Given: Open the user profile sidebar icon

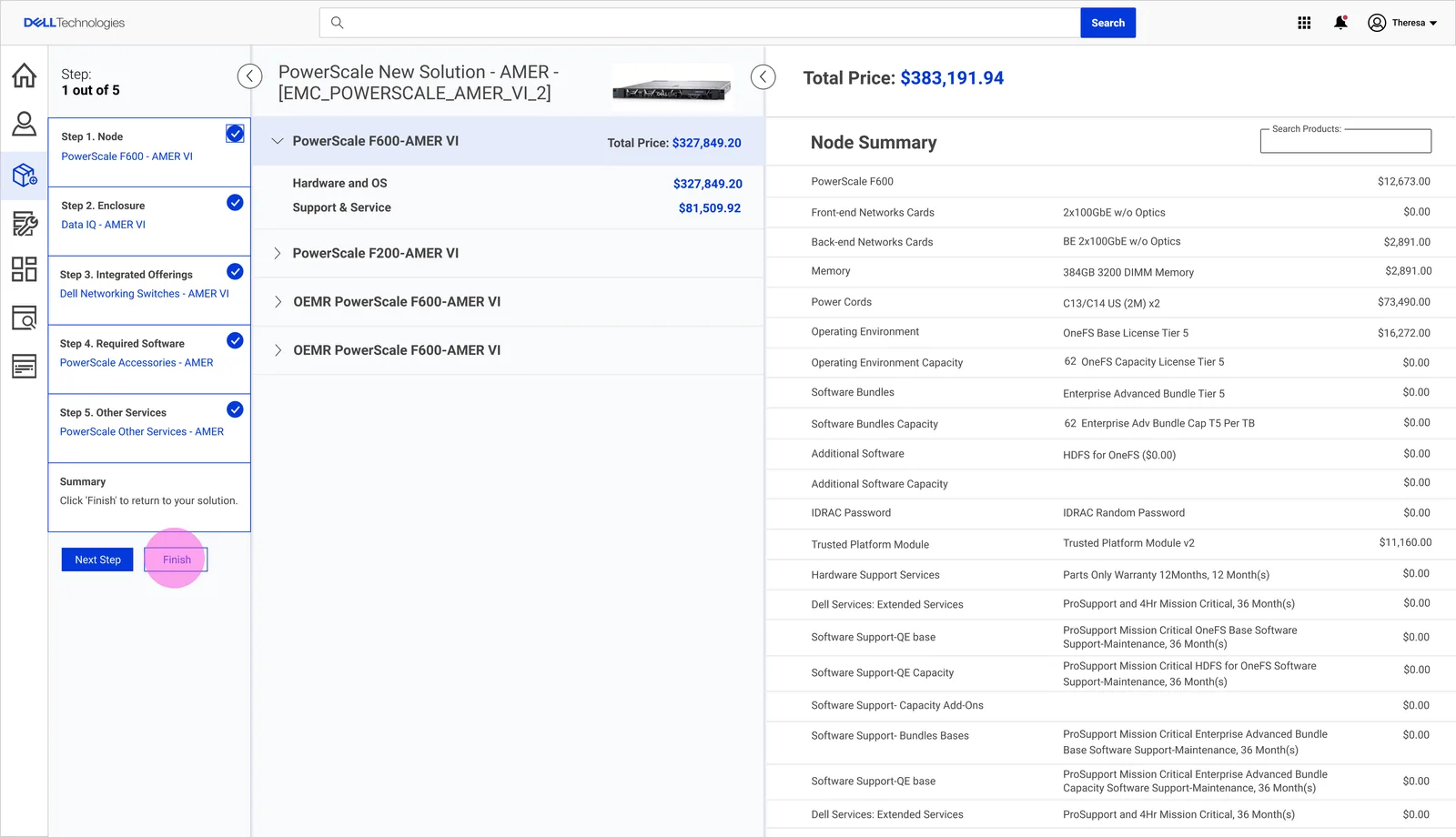Looking at the screenshot, I should (25, 124).
